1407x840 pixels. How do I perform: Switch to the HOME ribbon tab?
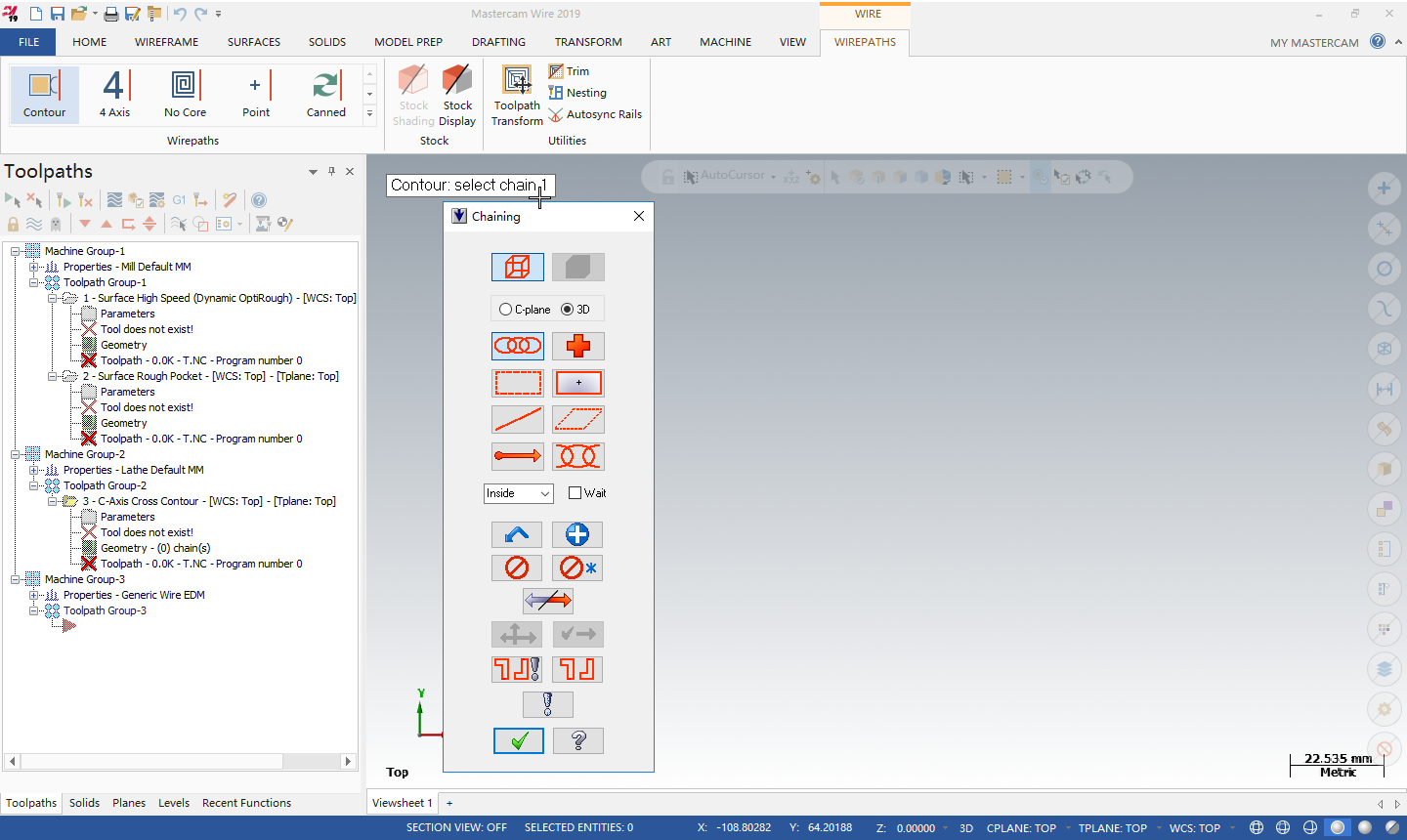coord(90,42)
